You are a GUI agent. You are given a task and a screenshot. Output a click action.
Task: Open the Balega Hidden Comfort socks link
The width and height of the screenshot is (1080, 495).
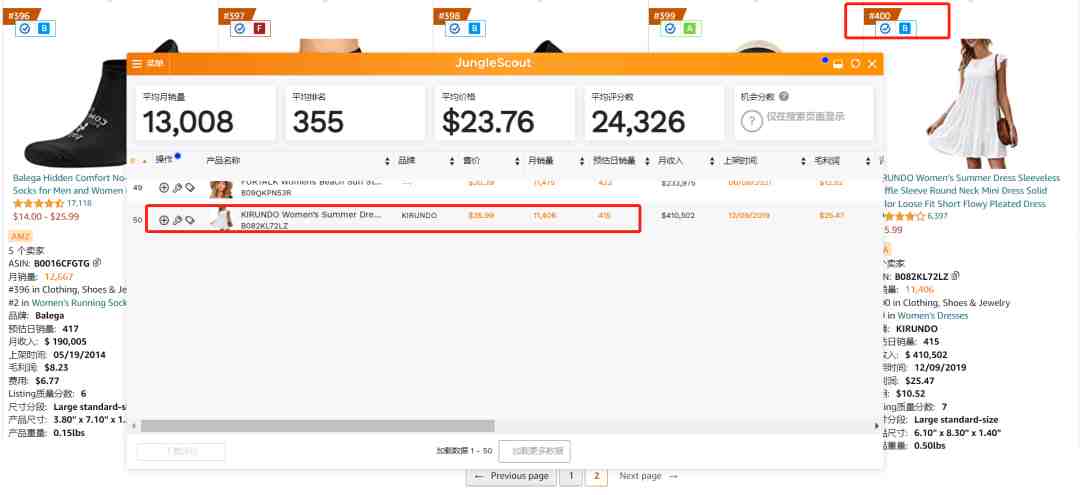pyautogui.click(x=69, y=184)
